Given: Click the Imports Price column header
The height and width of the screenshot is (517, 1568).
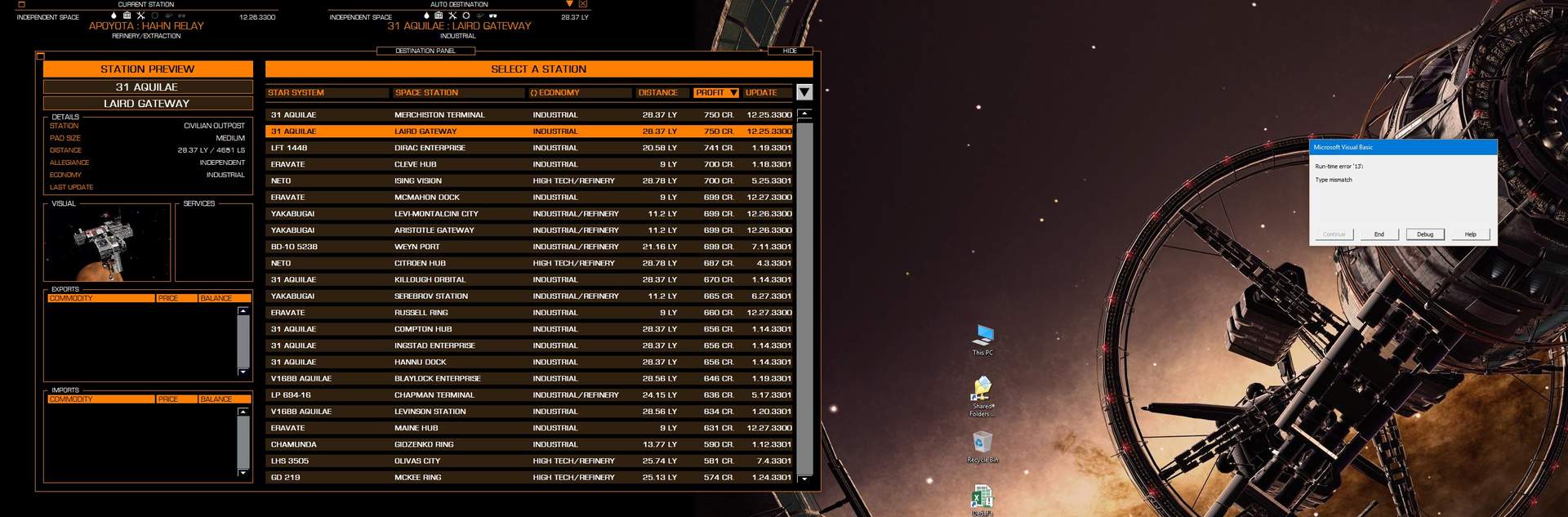Looking at the screenshot, I should 176,399.
